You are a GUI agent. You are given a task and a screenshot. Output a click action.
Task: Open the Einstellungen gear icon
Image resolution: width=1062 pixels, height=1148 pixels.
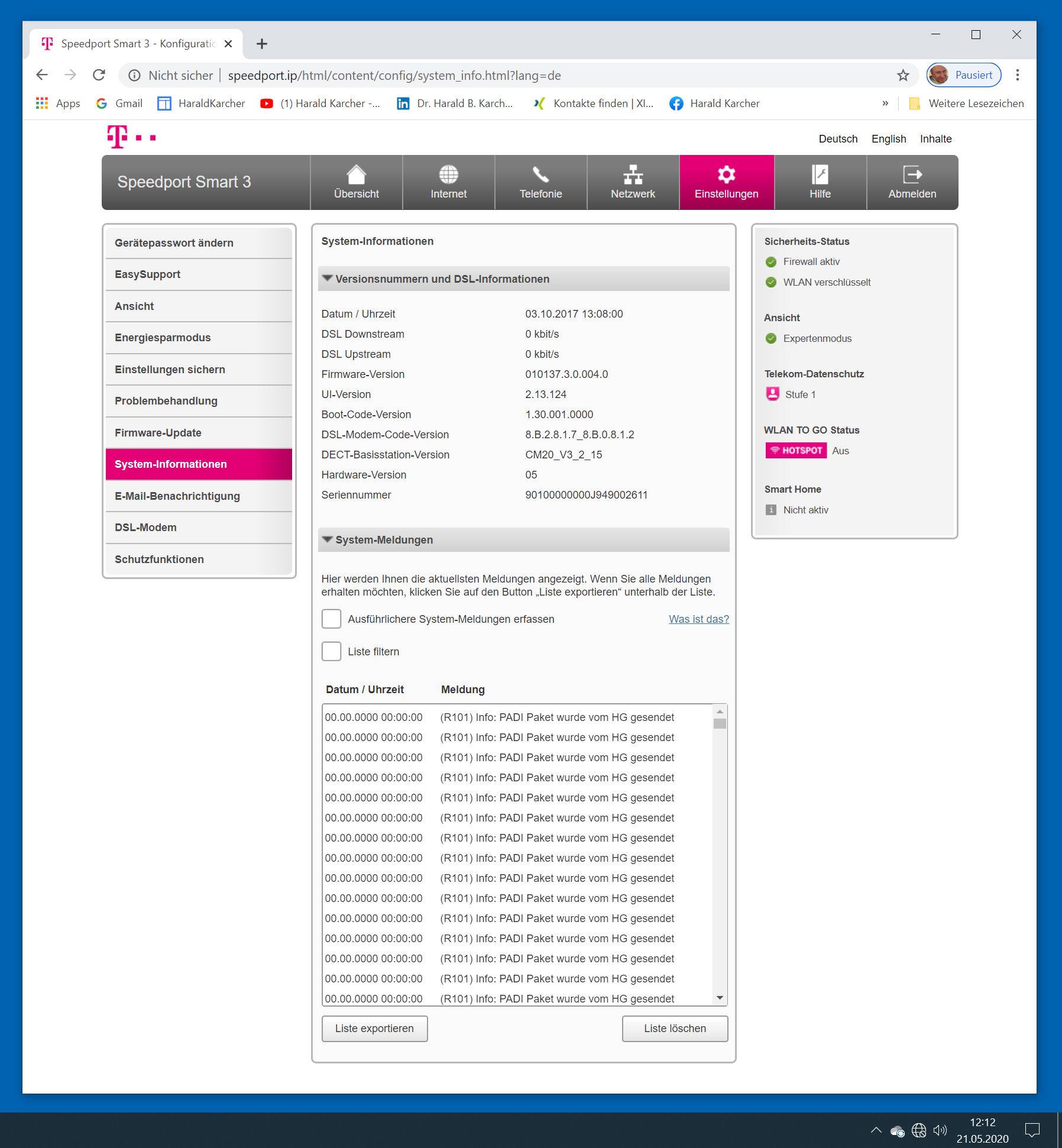coord(726,174)
